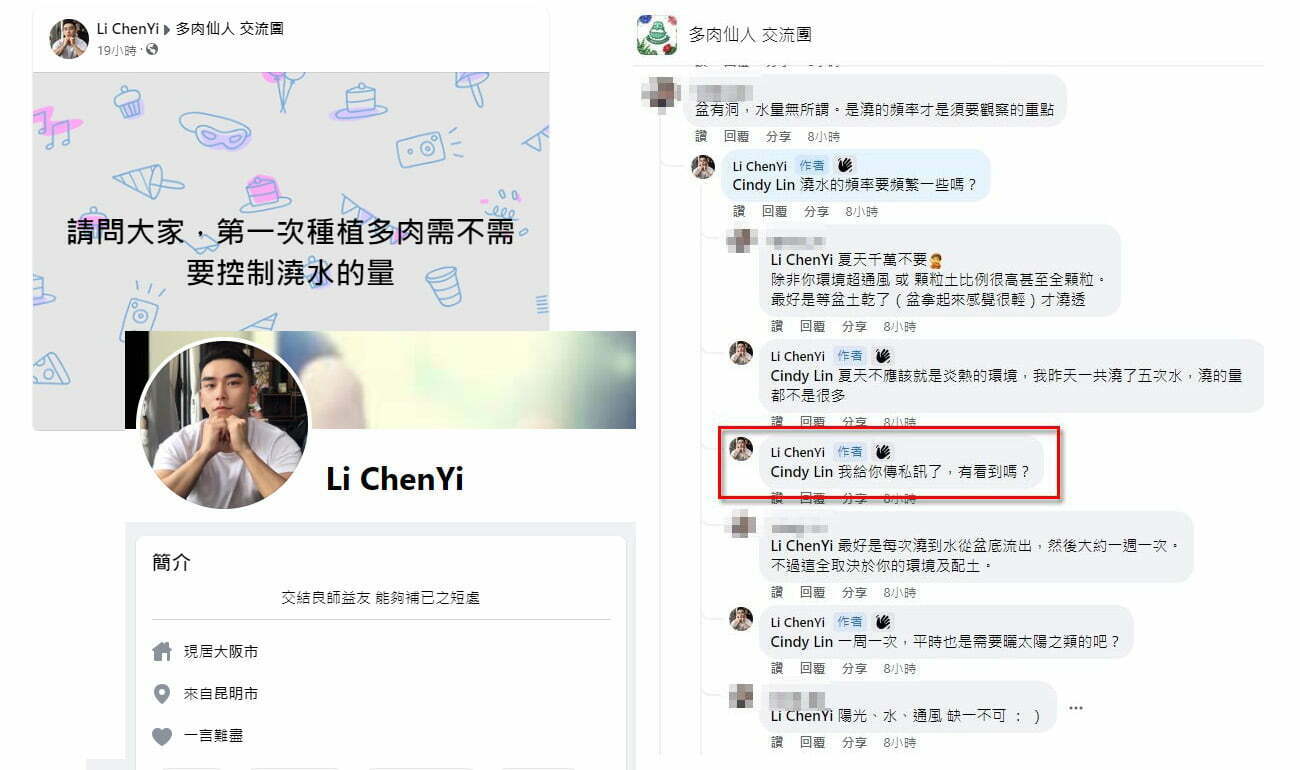Click the globe privacy icon beside 19小時

(152, 50)
